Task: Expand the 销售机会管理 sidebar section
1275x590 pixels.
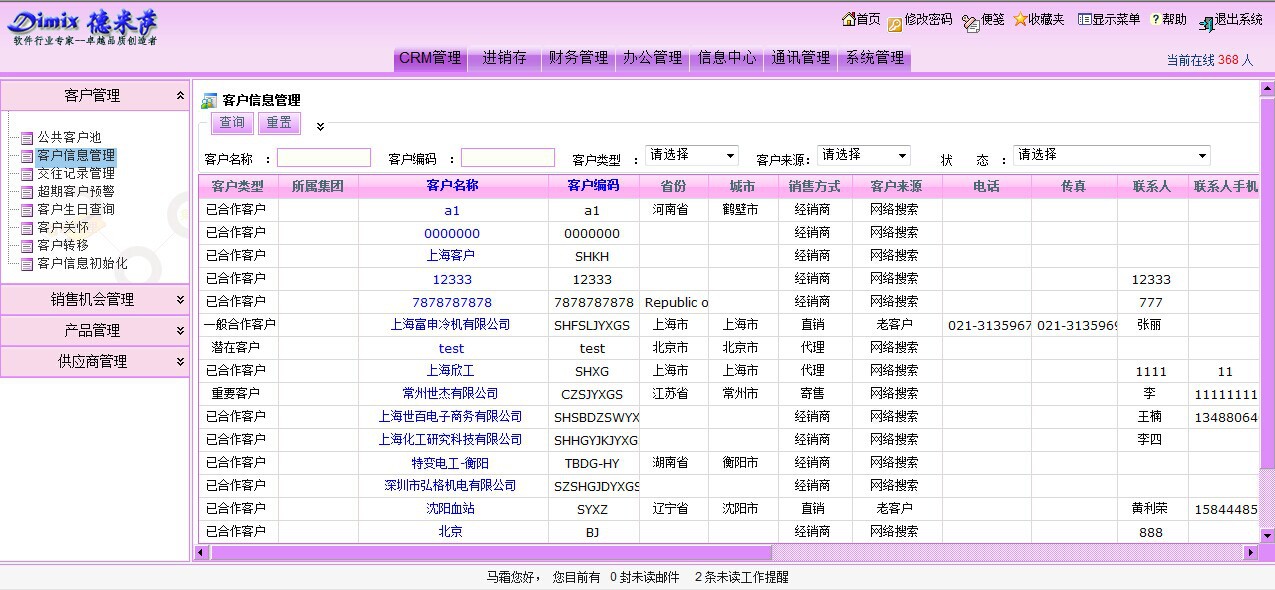Action: (180, 299)
